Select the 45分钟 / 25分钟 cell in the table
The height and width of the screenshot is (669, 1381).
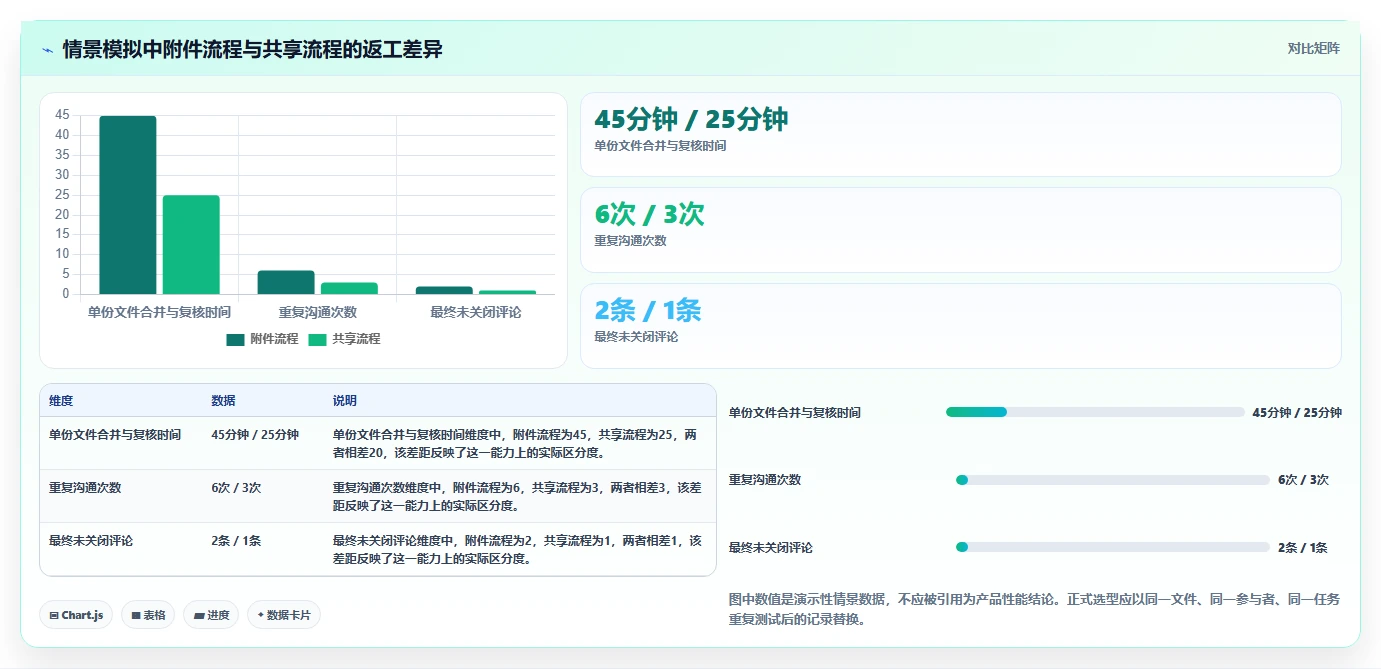pyautogui.click(x=255, y=435)
